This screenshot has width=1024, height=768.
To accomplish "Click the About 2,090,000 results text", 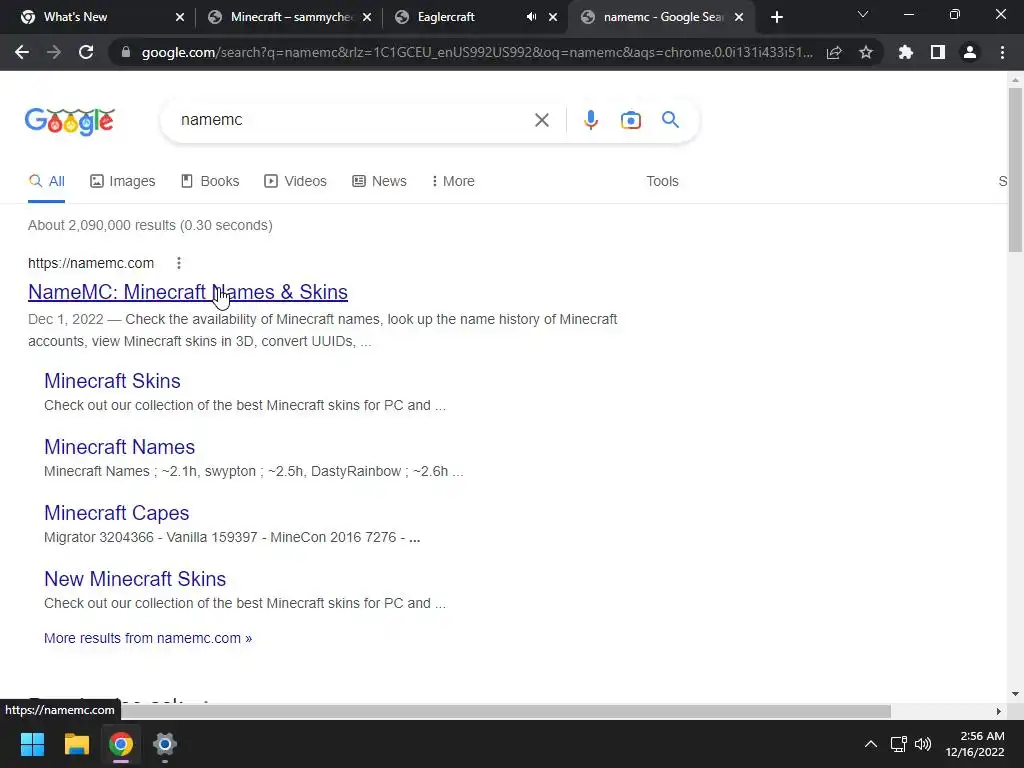I will [150, 225].
